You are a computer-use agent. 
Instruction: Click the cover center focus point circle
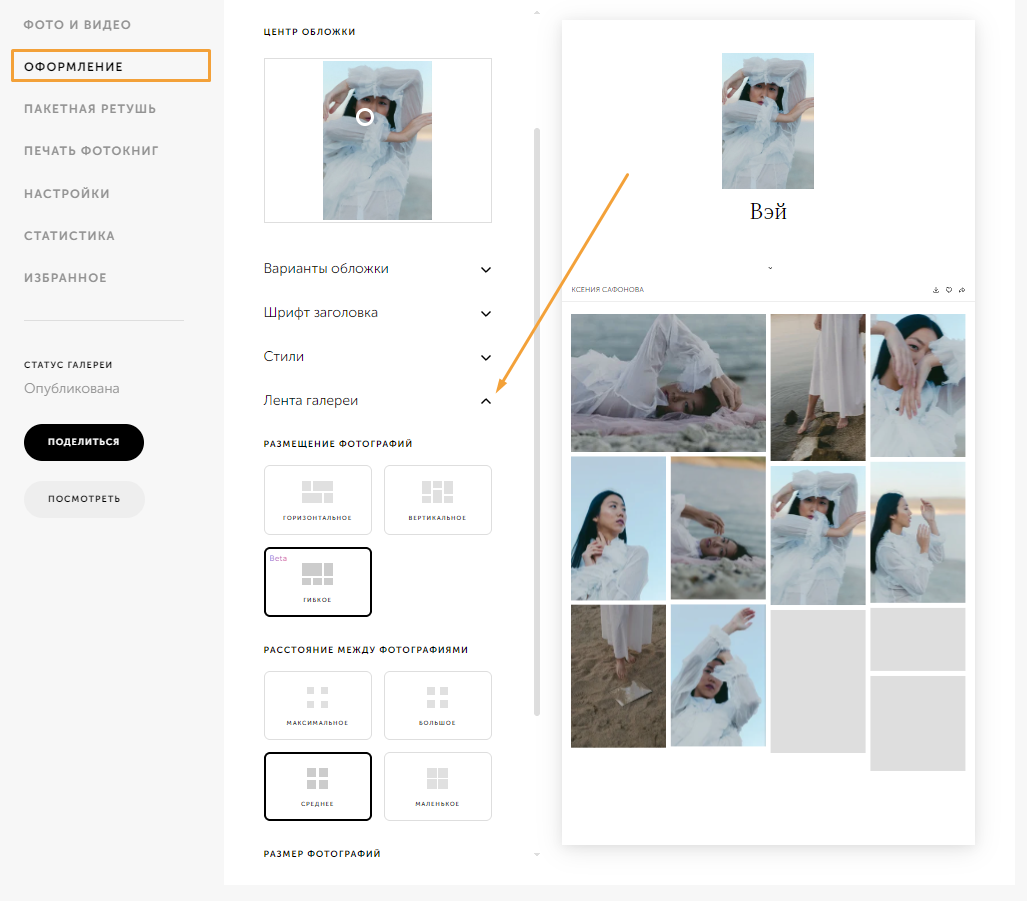coord(365,117)
